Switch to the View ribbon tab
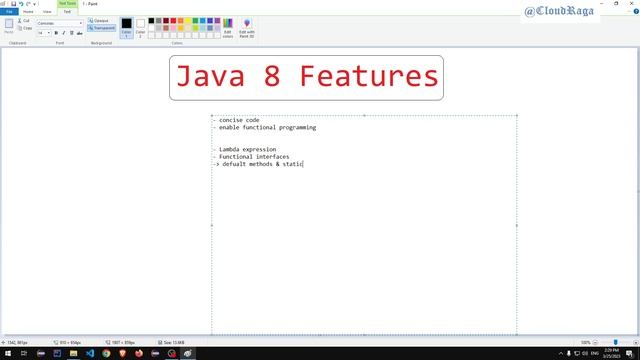The height and width of the screenshot is (360, 640). coord(47,12)
